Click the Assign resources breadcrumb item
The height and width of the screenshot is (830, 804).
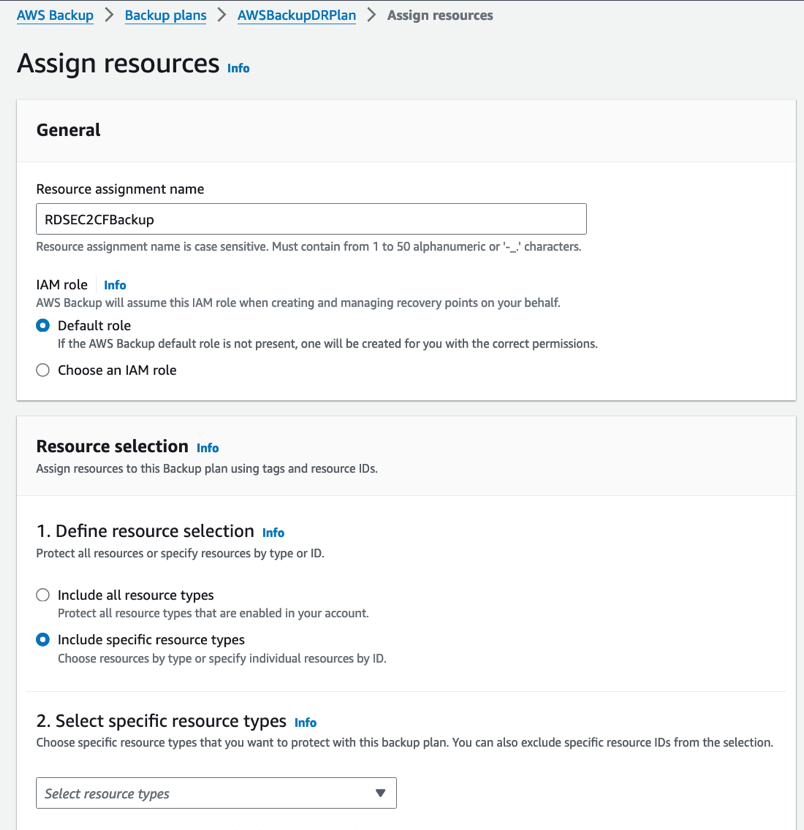[439, 15]
